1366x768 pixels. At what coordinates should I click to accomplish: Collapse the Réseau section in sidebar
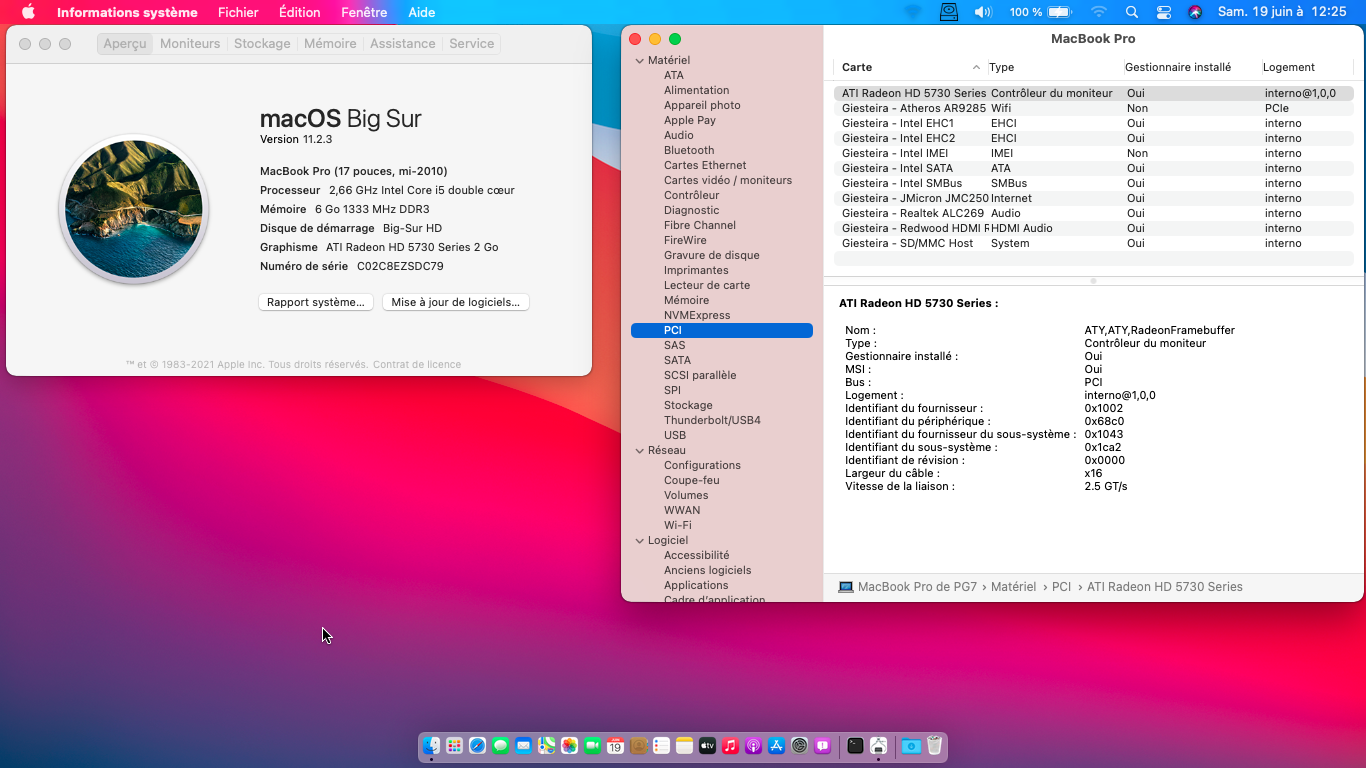click(640, 451)
